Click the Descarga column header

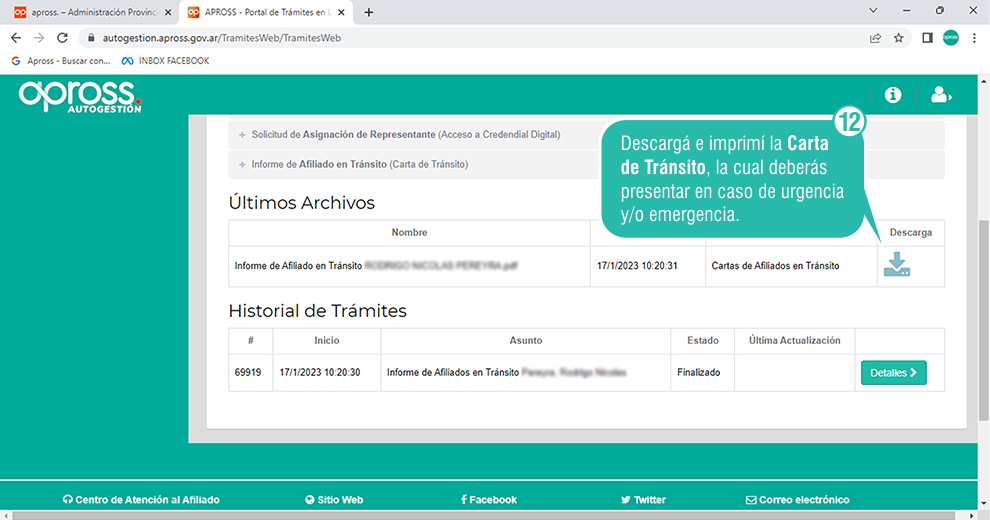[910, 232]
